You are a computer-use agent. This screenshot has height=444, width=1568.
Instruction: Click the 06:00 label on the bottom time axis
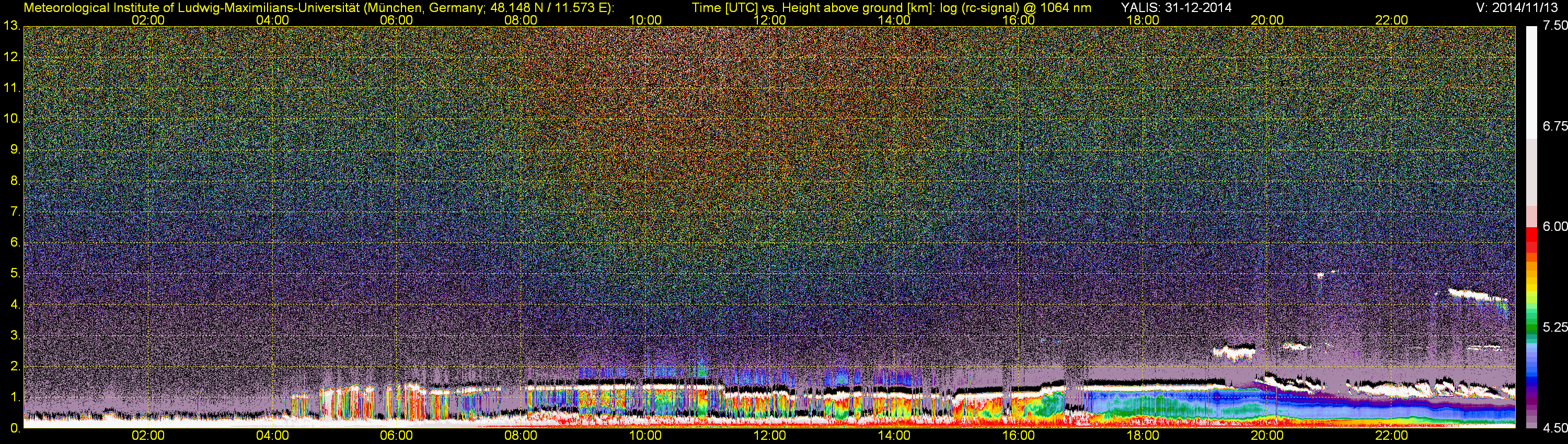[x=396, y=436]
